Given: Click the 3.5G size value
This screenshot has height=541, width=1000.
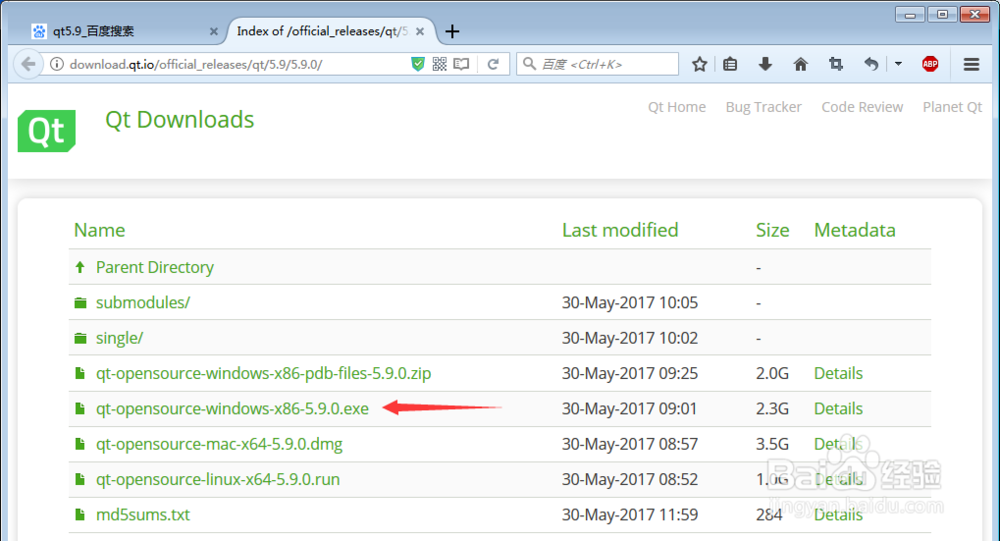Looking at the screenshot, I should coord(772,444).
